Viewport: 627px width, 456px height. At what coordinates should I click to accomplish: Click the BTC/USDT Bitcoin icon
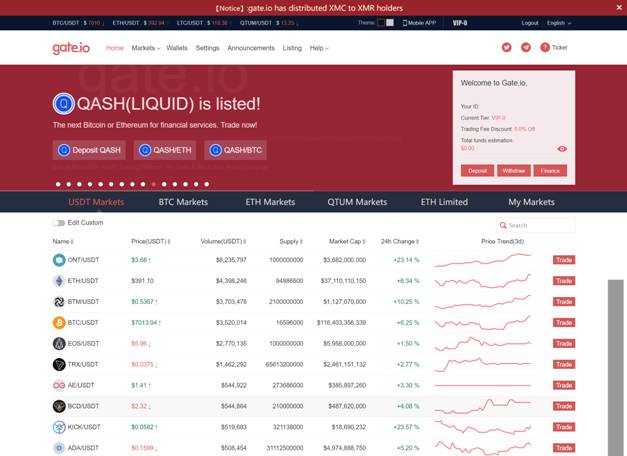(59, 322)
